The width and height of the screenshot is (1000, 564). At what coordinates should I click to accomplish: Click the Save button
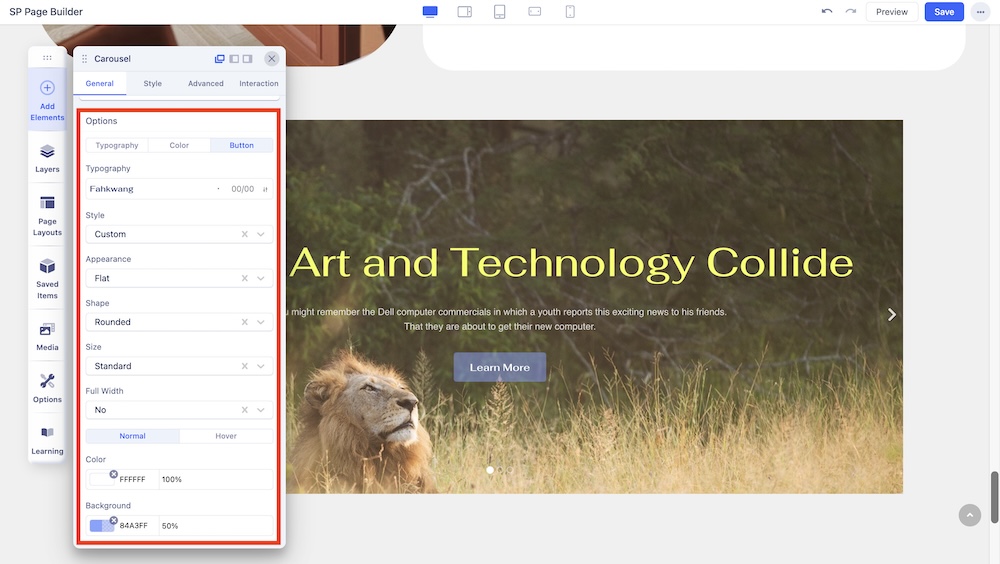coord(944,12)
